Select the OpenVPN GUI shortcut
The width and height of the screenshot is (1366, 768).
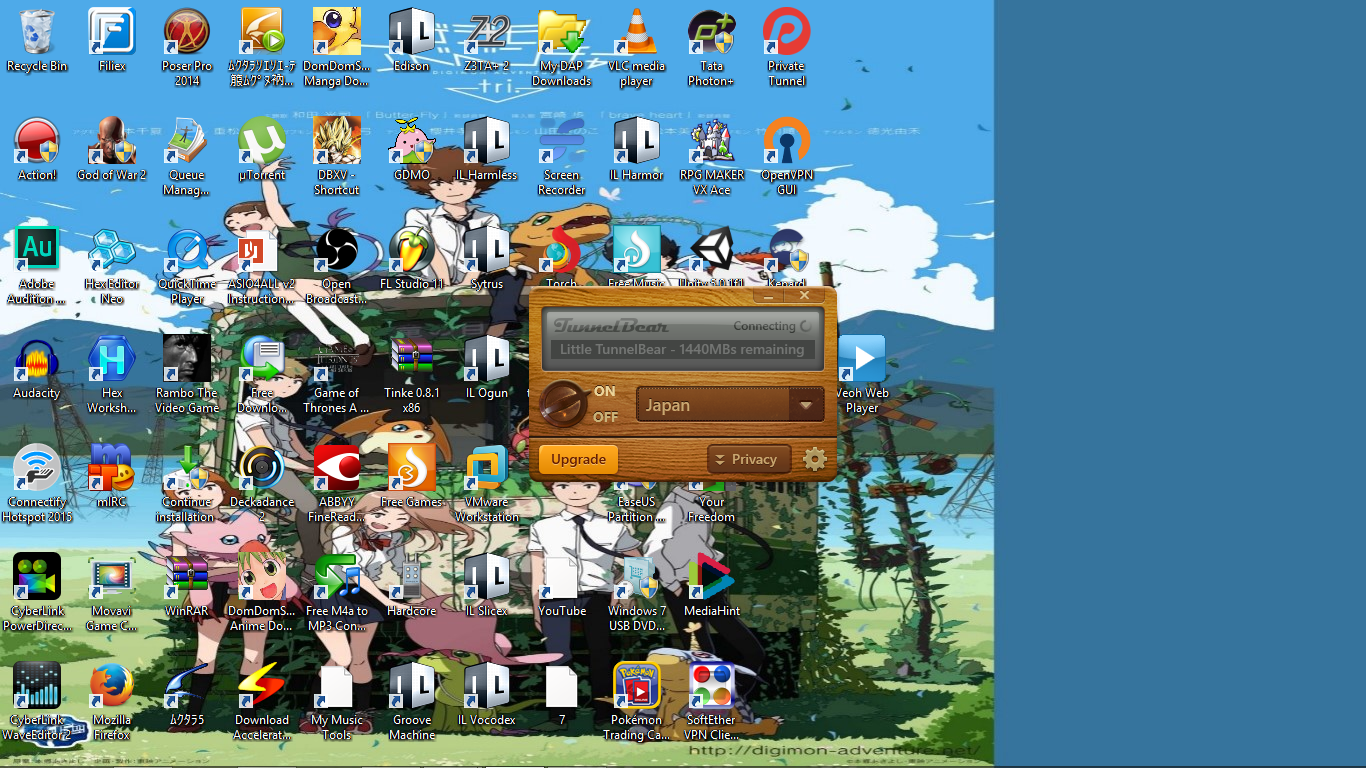787,157
